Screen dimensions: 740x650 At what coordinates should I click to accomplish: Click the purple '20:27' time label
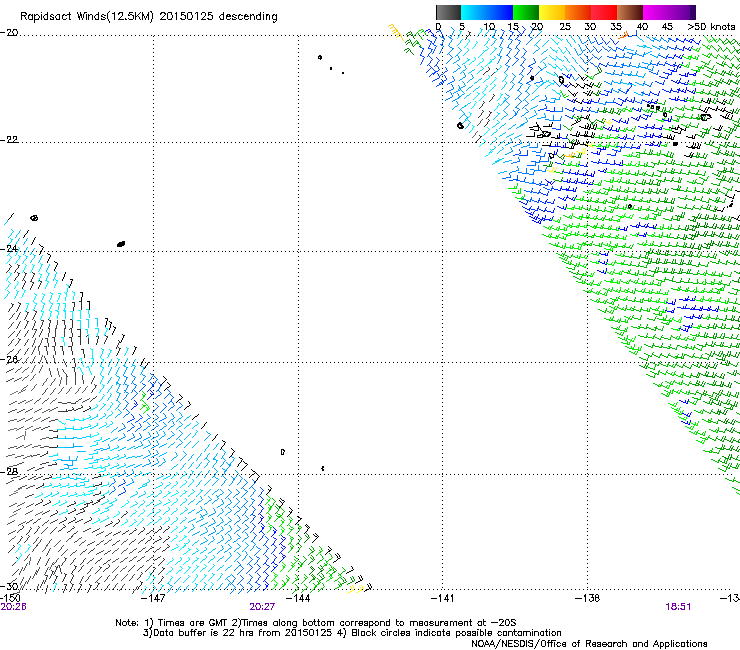point(262,607)
